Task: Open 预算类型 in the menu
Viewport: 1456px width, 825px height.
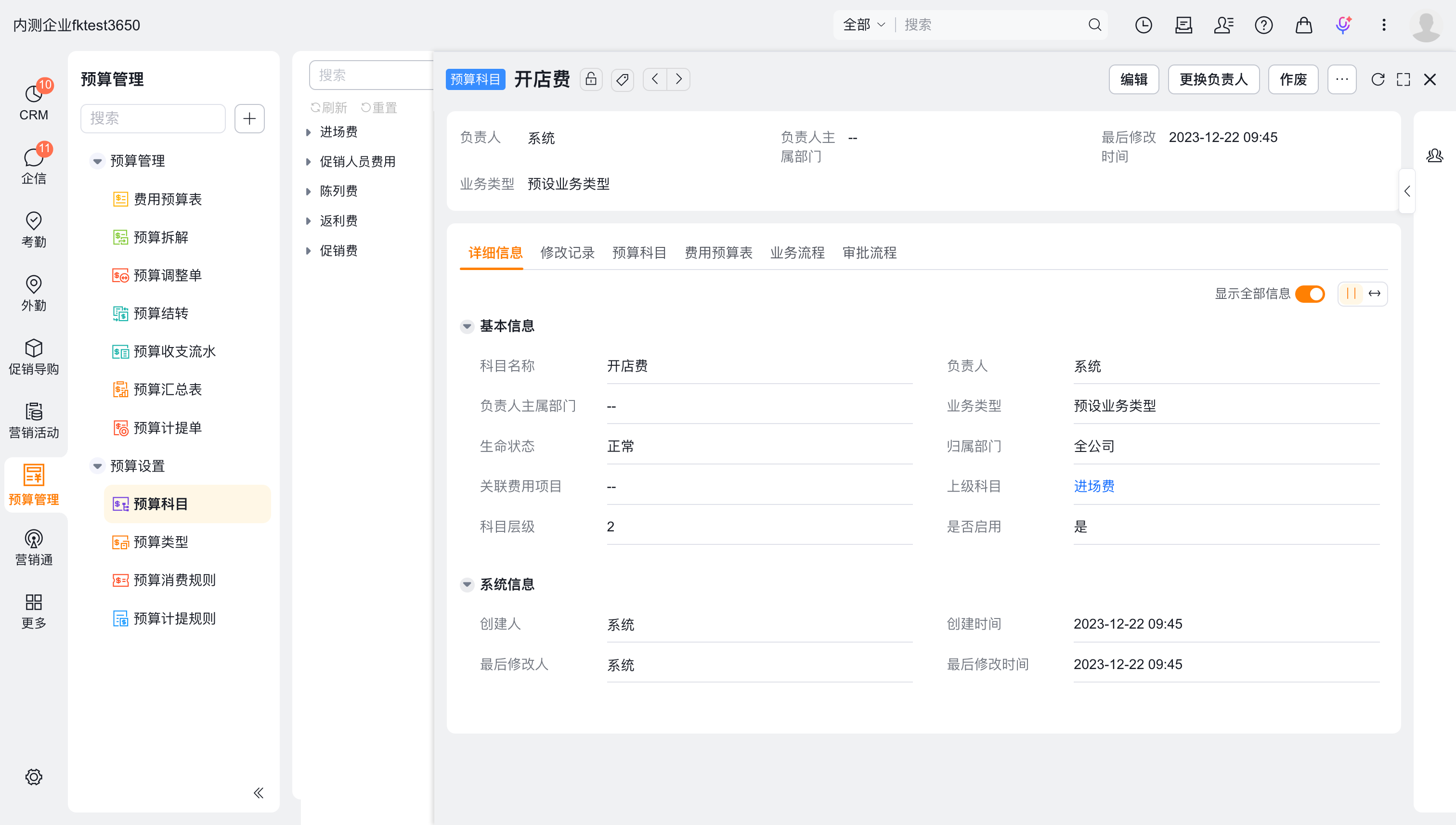Action: tap(187, 542)
